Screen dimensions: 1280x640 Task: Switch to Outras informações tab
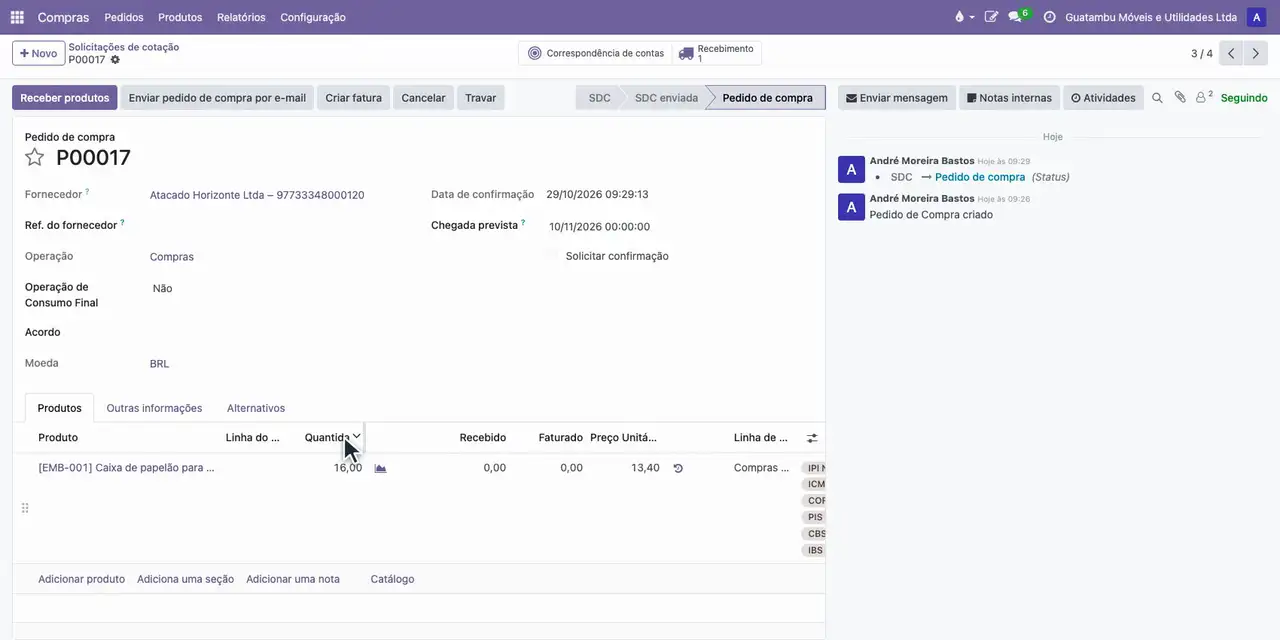pos(154,408)
